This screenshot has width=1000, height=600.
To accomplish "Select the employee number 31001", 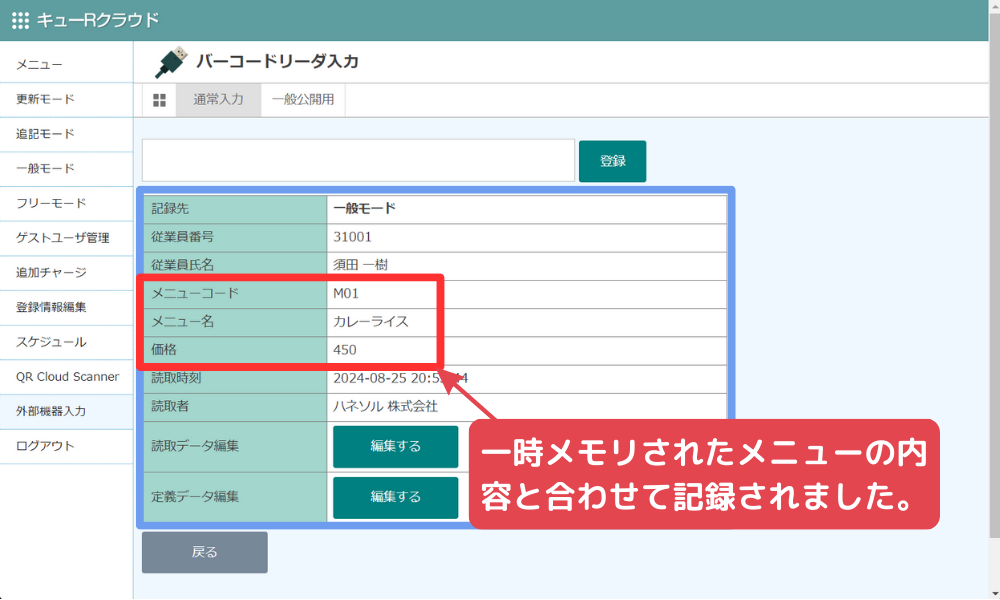I will [x=353, y=237].
